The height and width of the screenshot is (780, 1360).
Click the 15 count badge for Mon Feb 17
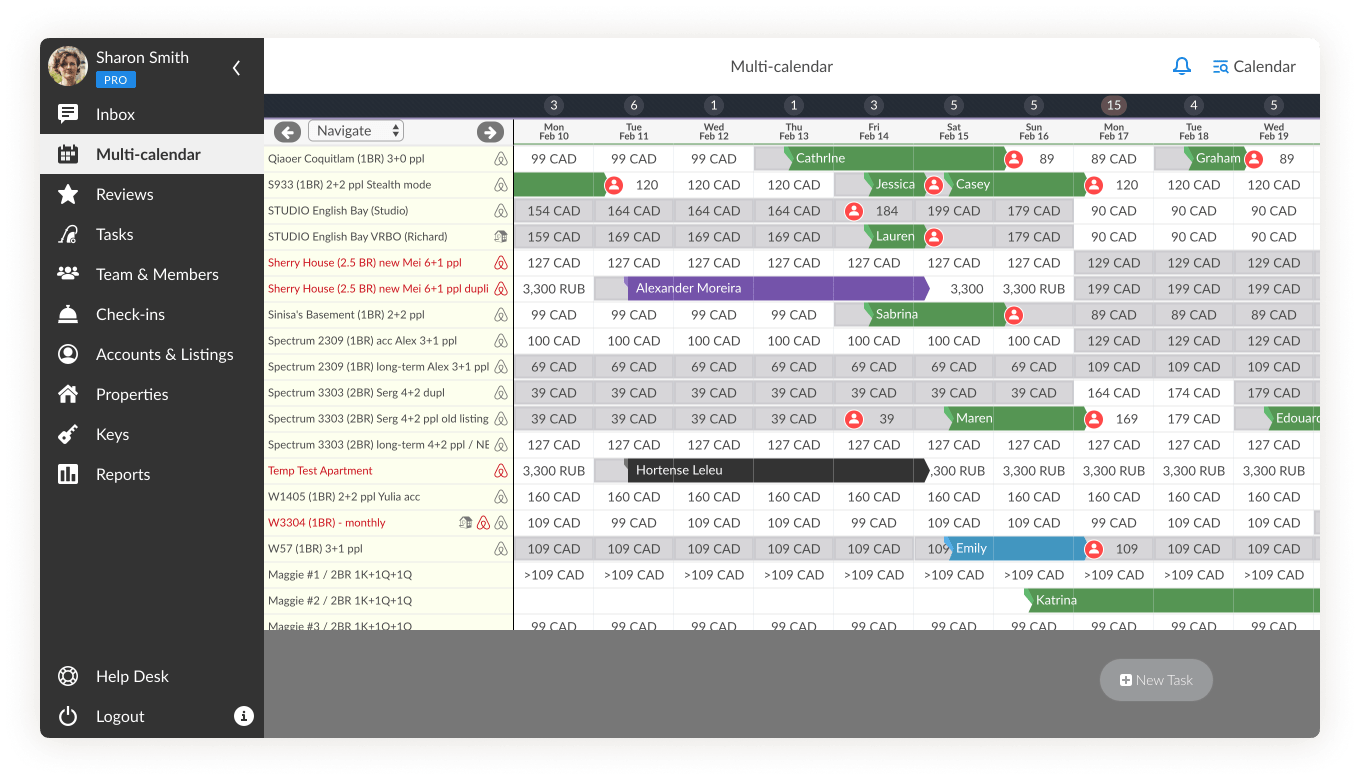1113,105
